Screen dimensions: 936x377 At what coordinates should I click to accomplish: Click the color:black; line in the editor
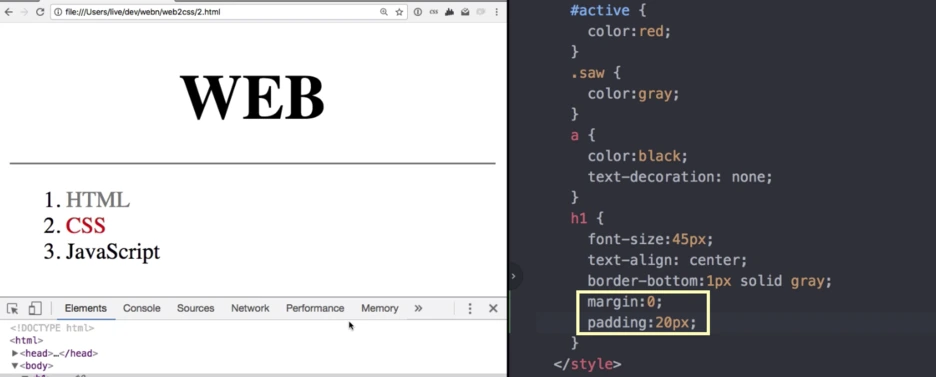[x=638, y=156]
